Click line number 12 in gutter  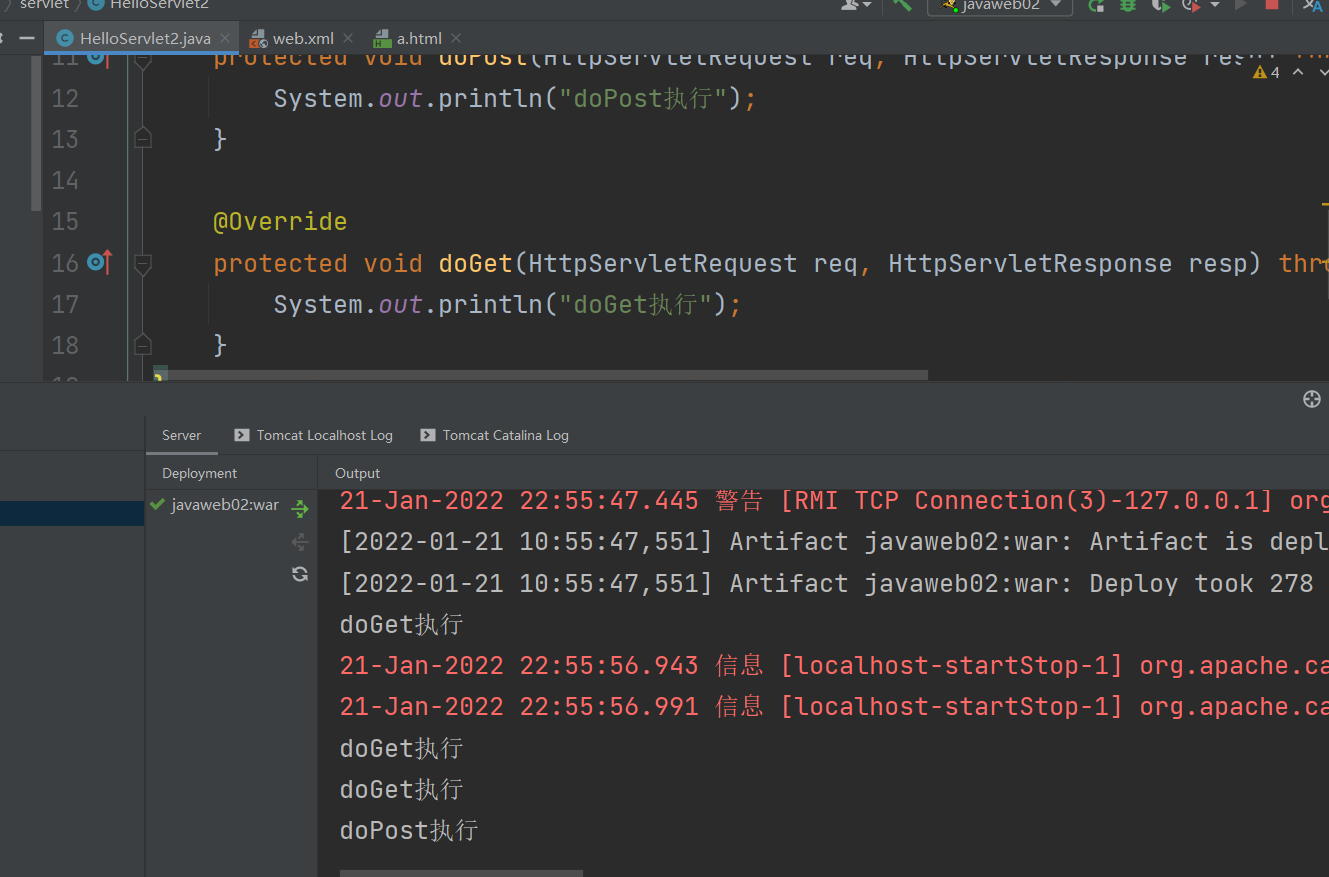(65, 98)
